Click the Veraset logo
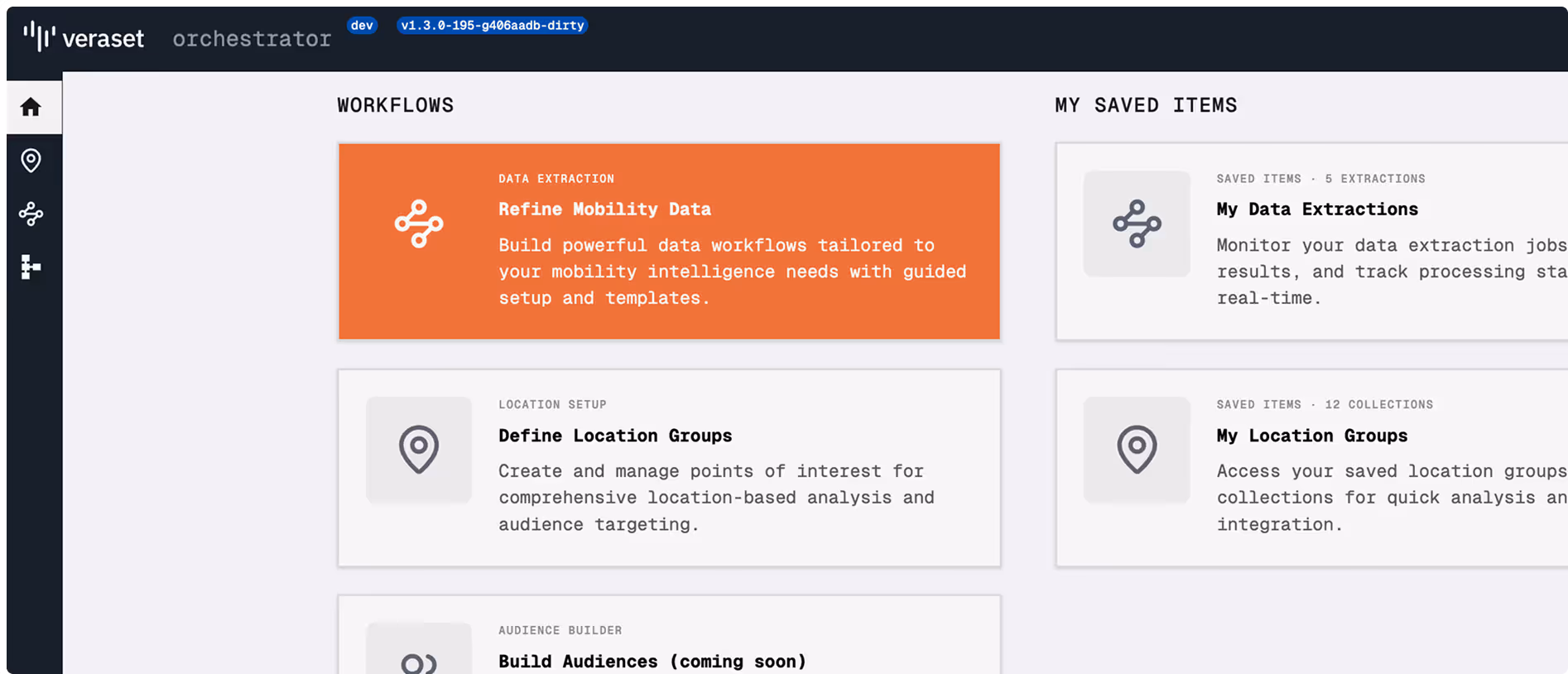This screenshot has height=674, width=1568. [84, 38]
